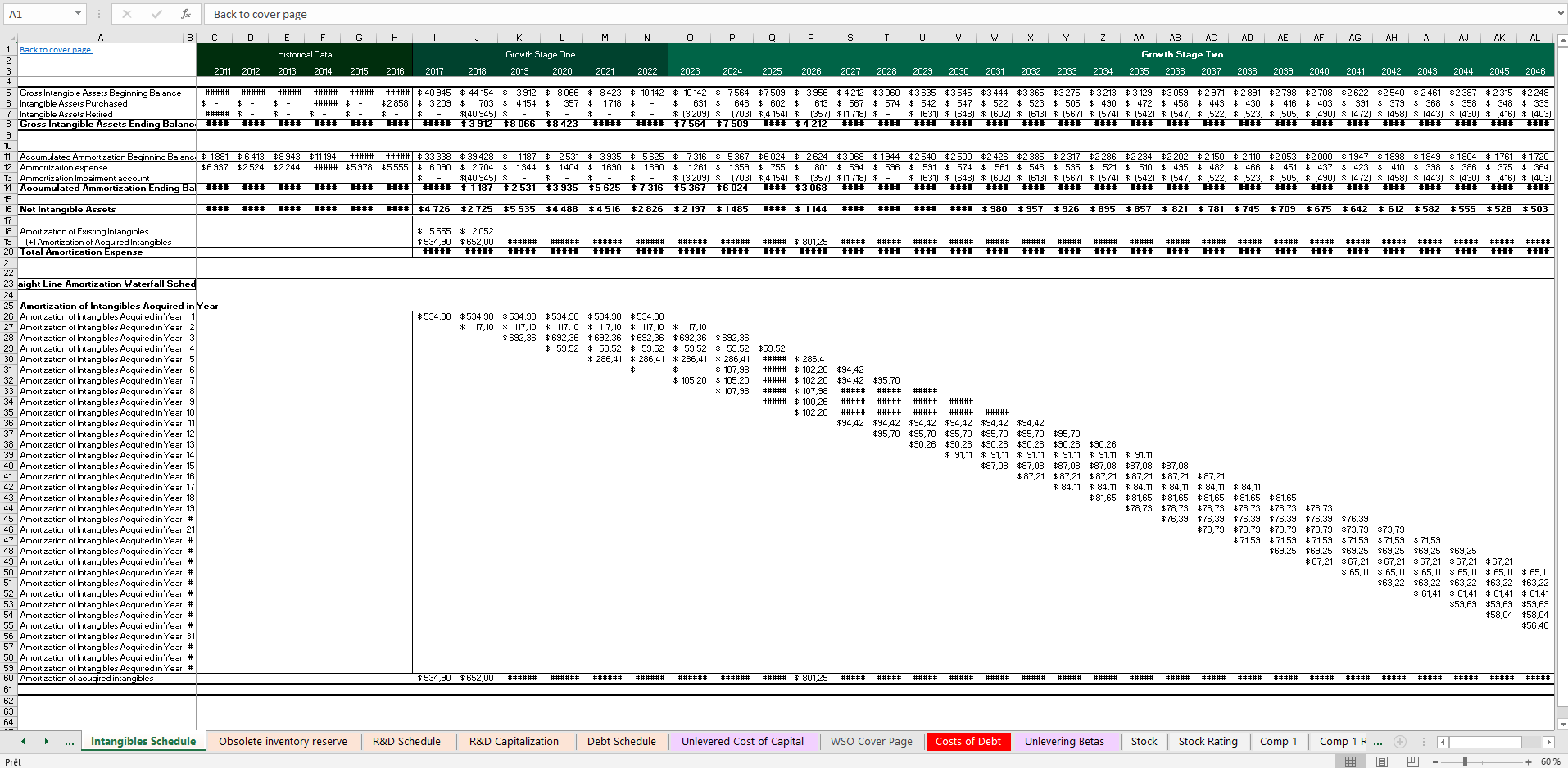Click 'Amortization Impairment account' label
This screenshot has height=768, width=1568.
[84, 178]
